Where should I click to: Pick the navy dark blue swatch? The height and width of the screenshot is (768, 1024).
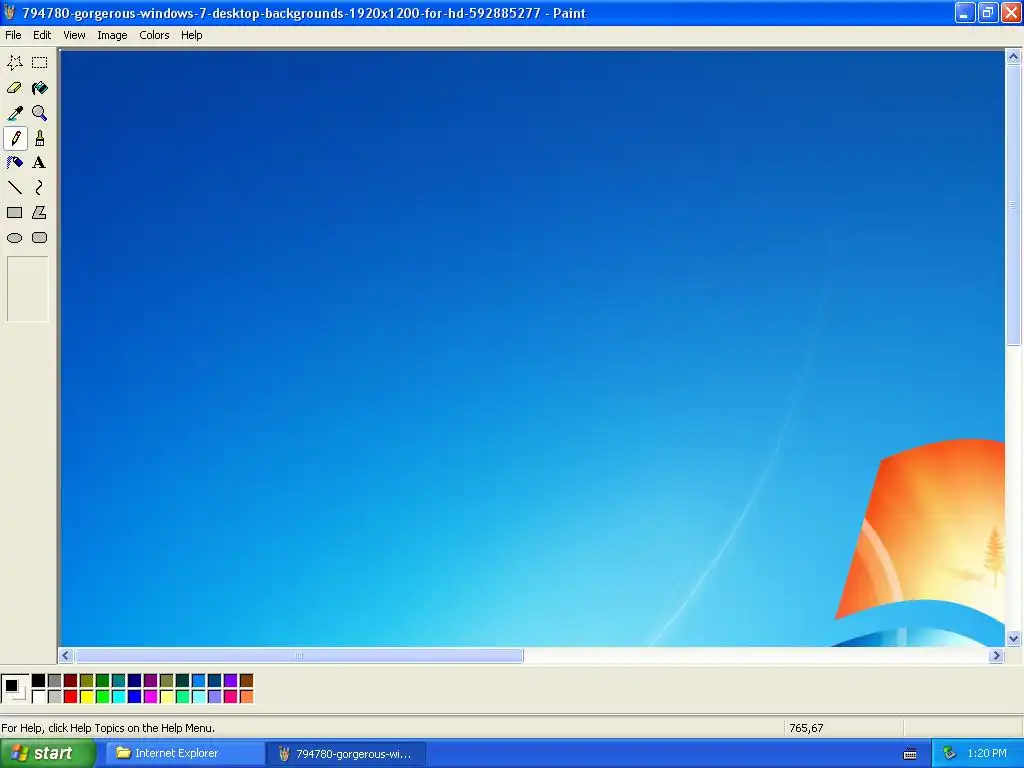(135, 681)
